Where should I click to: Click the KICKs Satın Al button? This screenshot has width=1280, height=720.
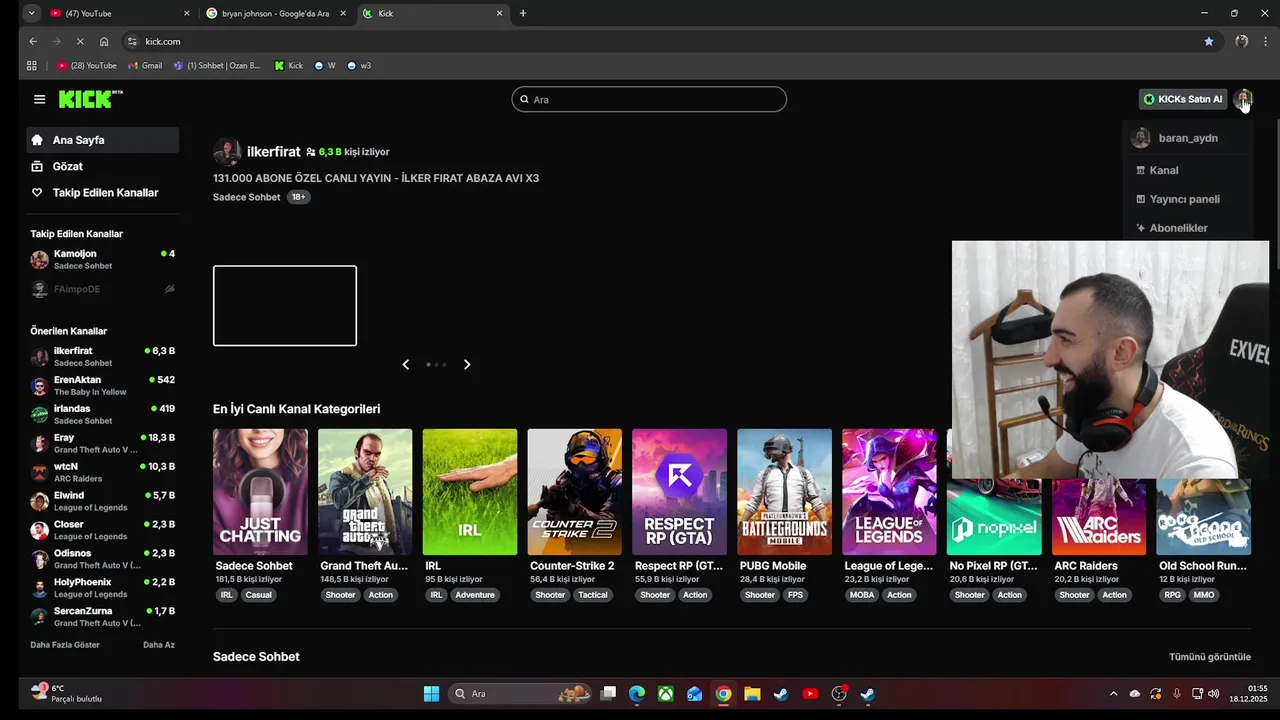[1183, 99]
